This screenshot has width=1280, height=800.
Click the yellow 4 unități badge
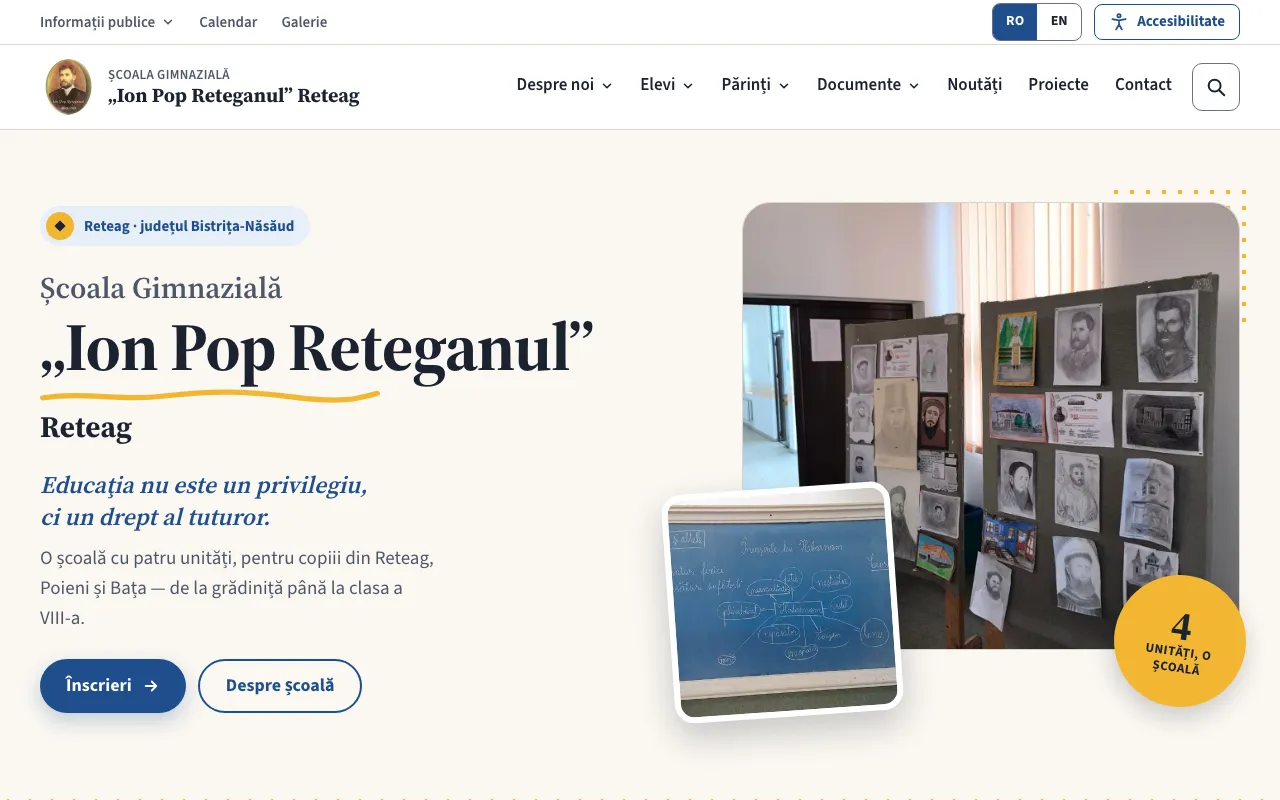[1180, 641]
